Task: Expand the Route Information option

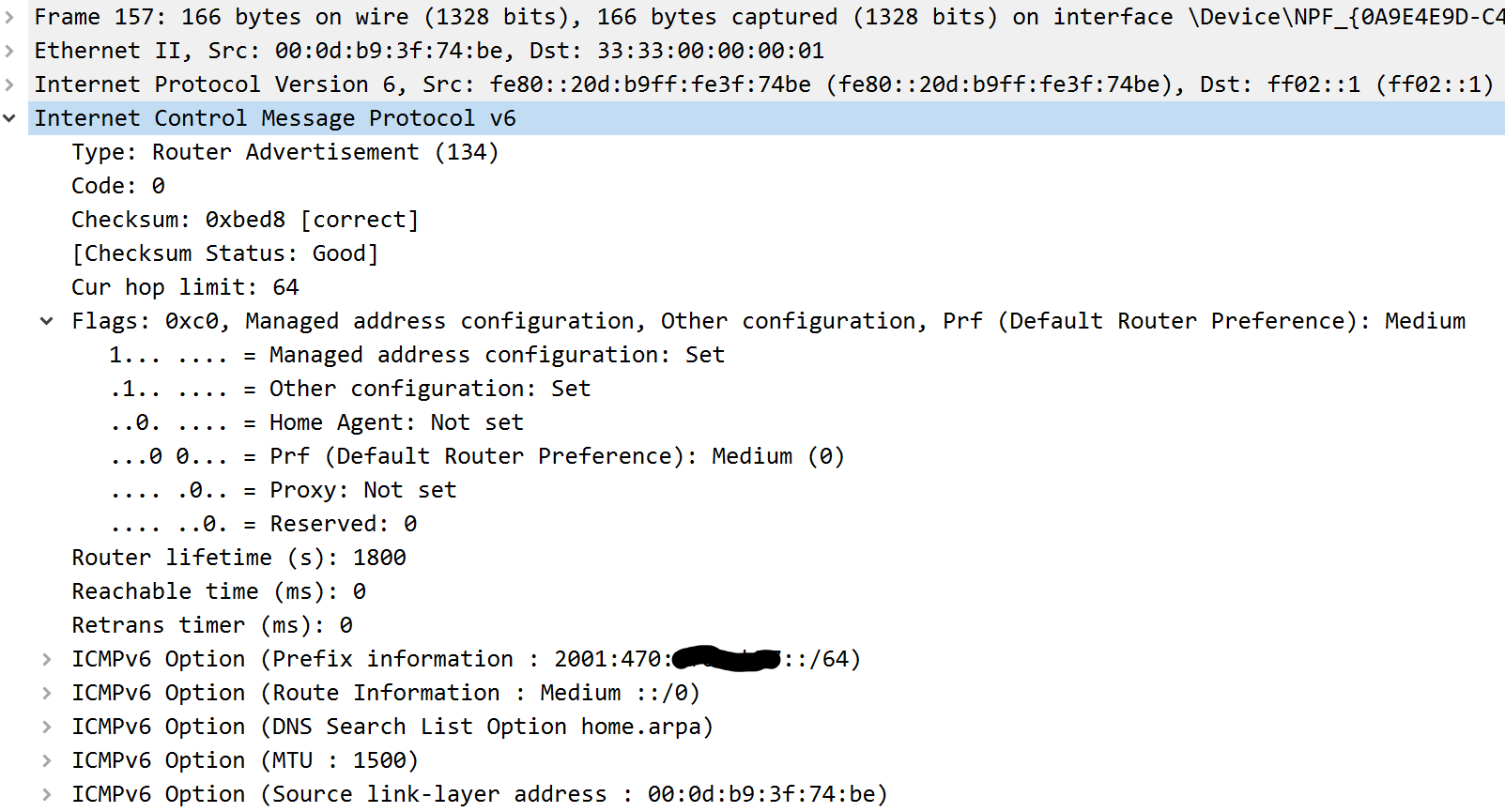Action: [x=47, y=693]
